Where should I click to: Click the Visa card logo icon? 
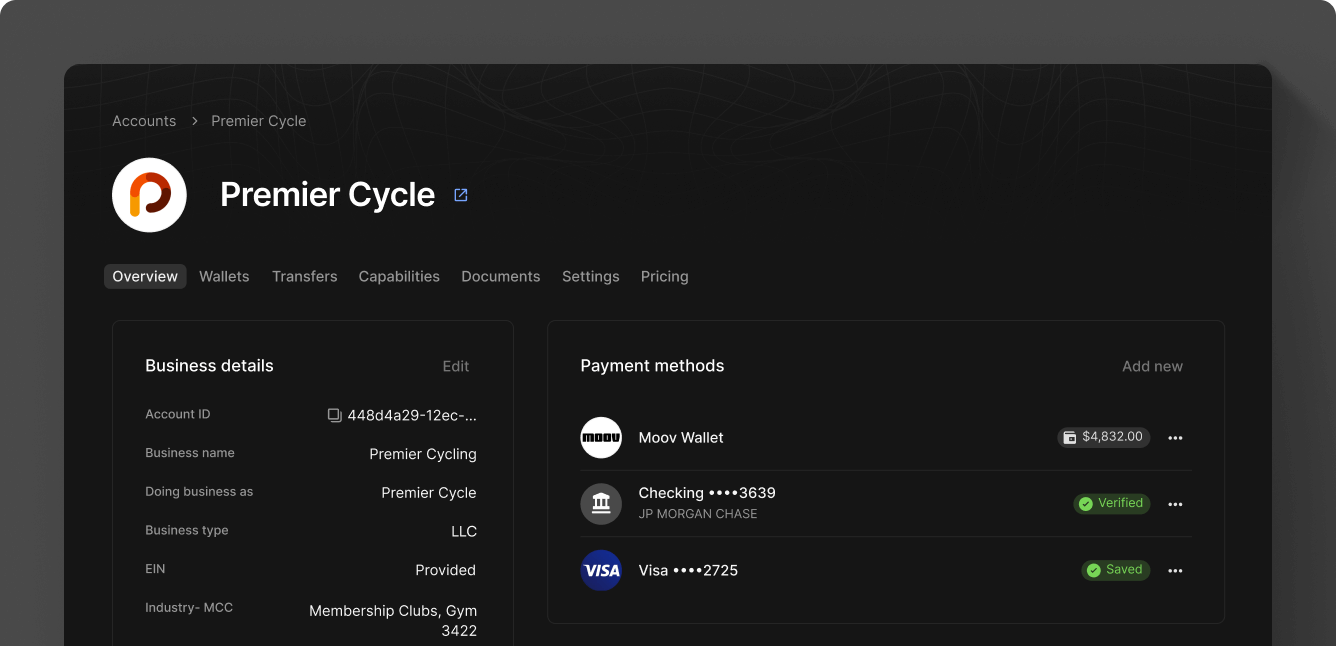[601, 570]
